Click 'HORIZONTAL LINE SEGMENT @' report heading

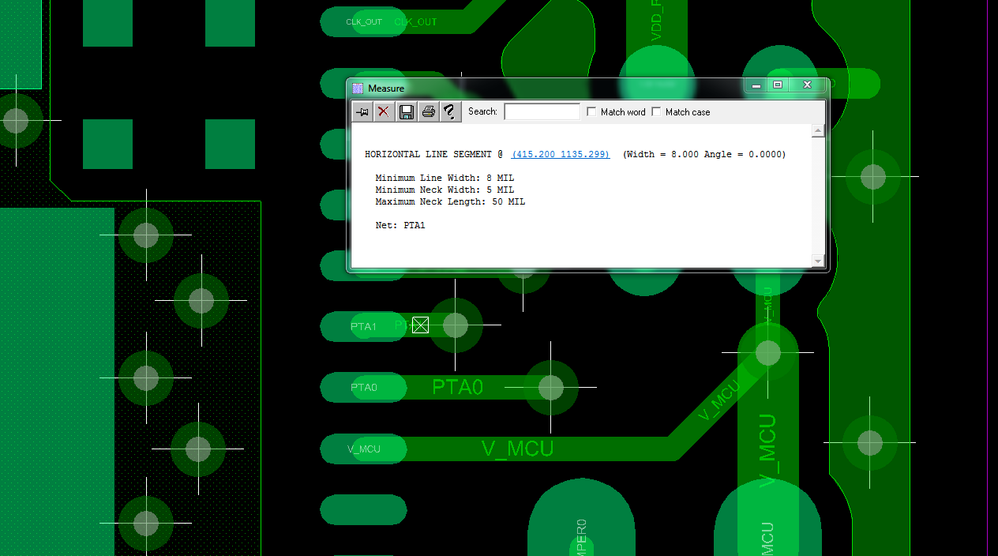point(433,154)
